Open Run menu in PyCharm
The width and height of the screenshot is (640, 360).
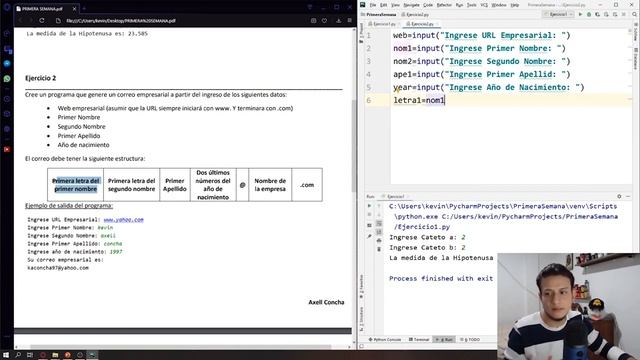point(460,5)
